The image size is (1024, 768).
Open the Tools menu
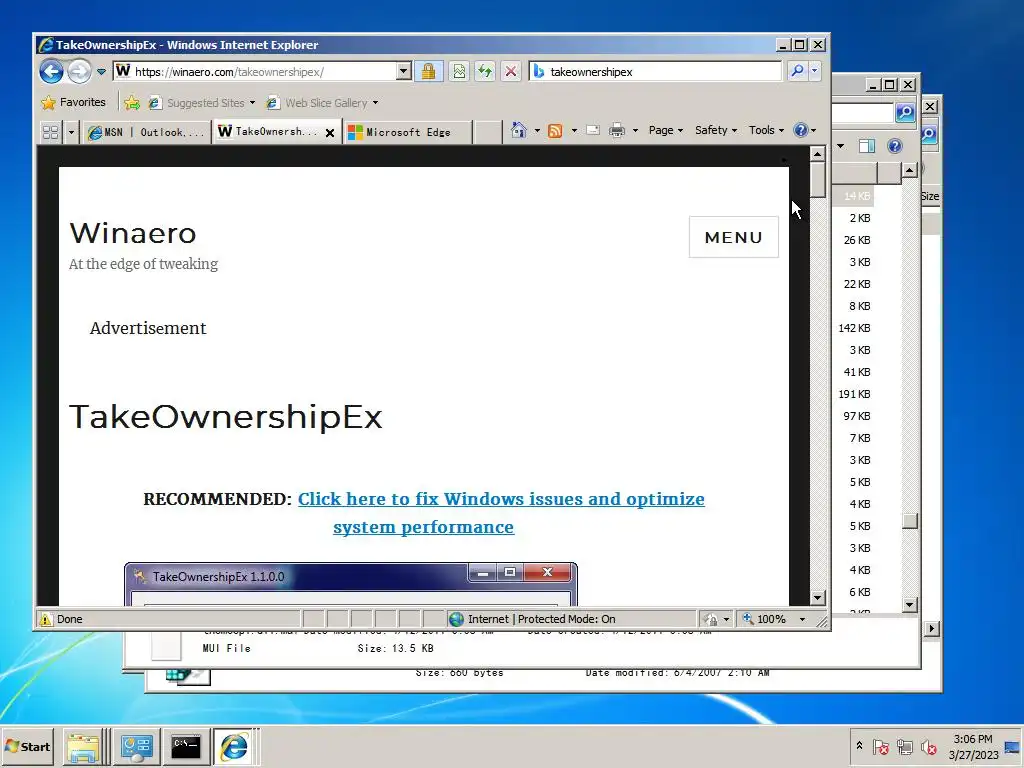(766, 130)
